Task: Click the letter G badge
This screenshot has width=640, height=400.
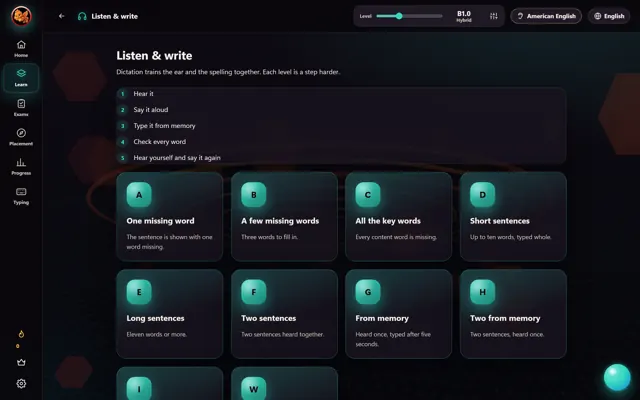Action: 368,292
